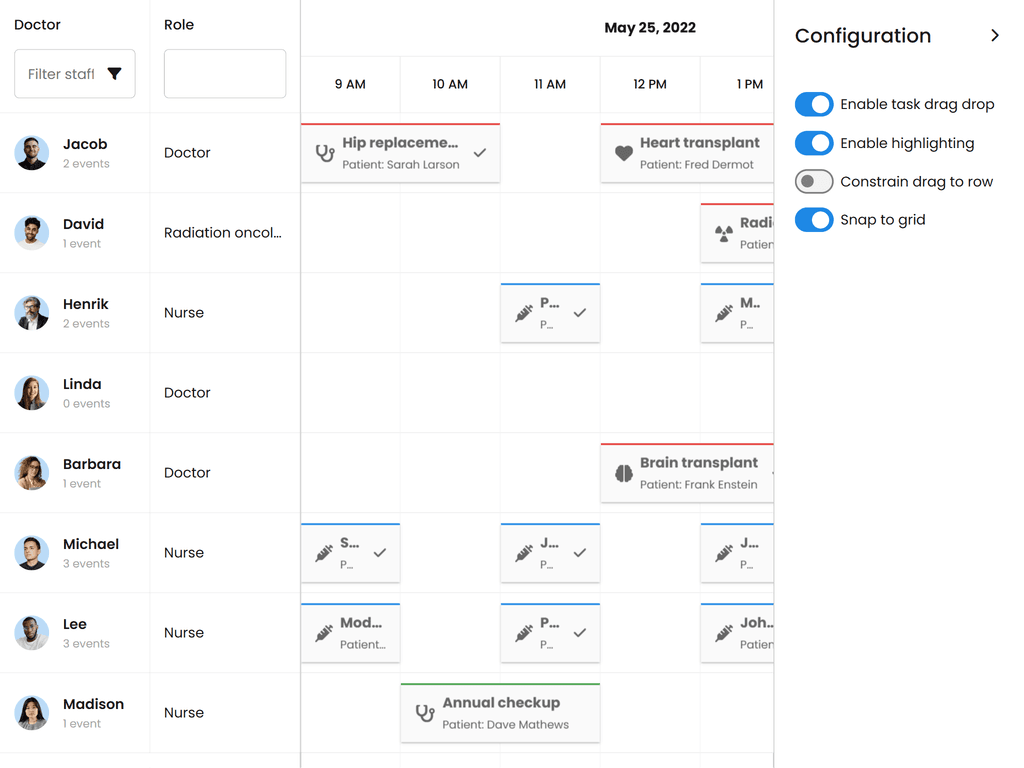This screenshot has width=1024, height=768.
Task: Click the syringe icon on Henrik's 11 AM event
Action: pos(524,313)
